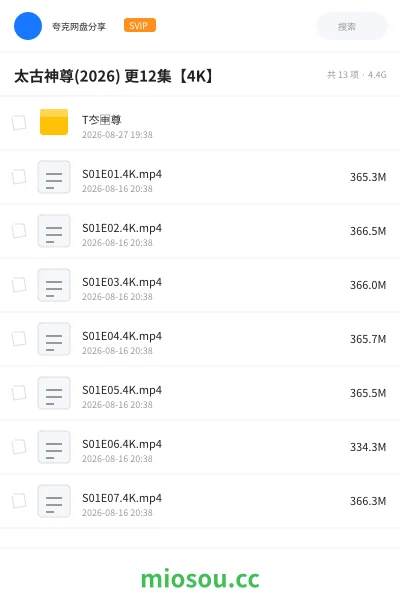Click the S01E05.4K.mp4 file icon

tap(54, 393)
